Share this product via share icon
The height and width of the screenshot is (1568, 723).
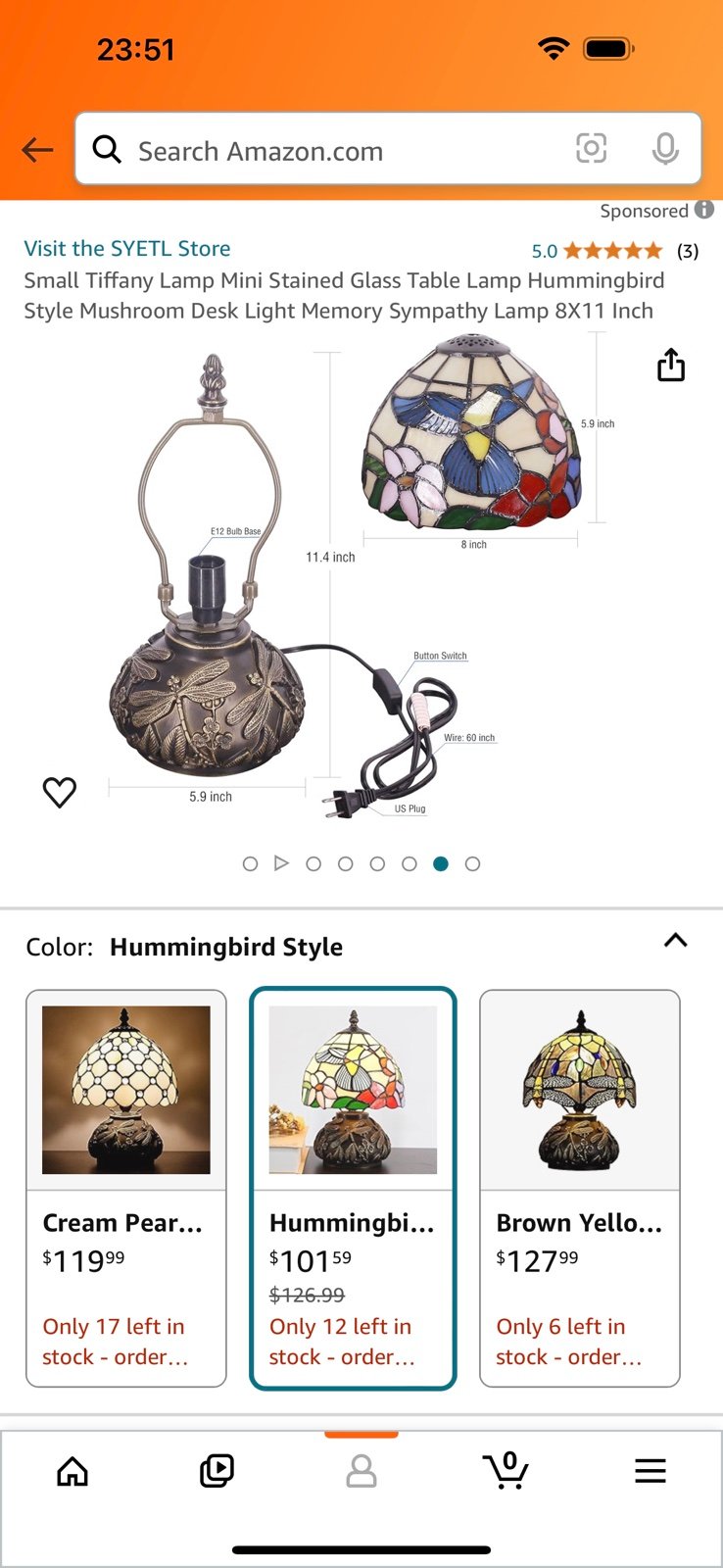pyautogui.click(x=671, y=365)
